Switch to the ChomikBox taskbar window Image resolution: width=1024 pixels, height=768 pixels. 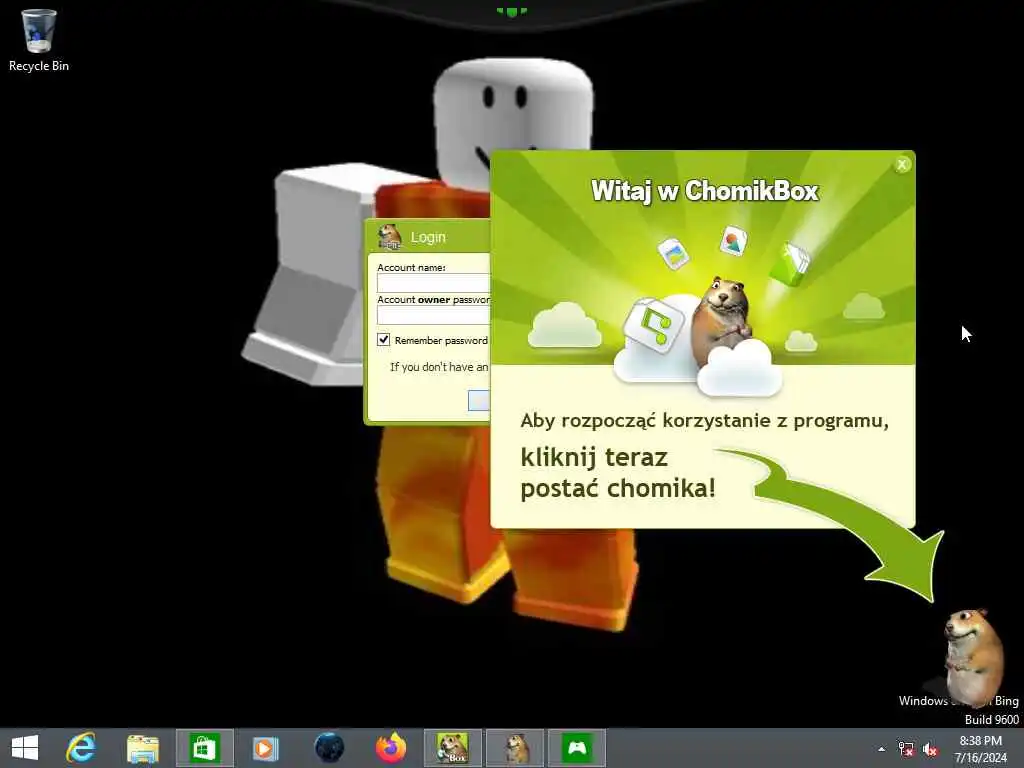(x=453, y=748)
